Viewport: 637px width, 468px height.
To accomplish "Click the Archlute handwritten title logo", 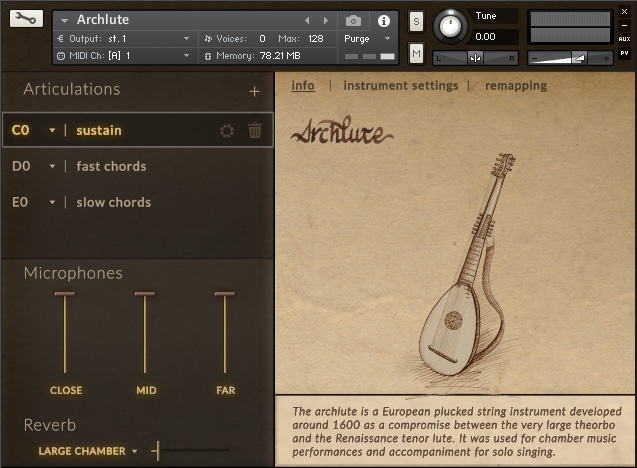I will click(342, 131).
